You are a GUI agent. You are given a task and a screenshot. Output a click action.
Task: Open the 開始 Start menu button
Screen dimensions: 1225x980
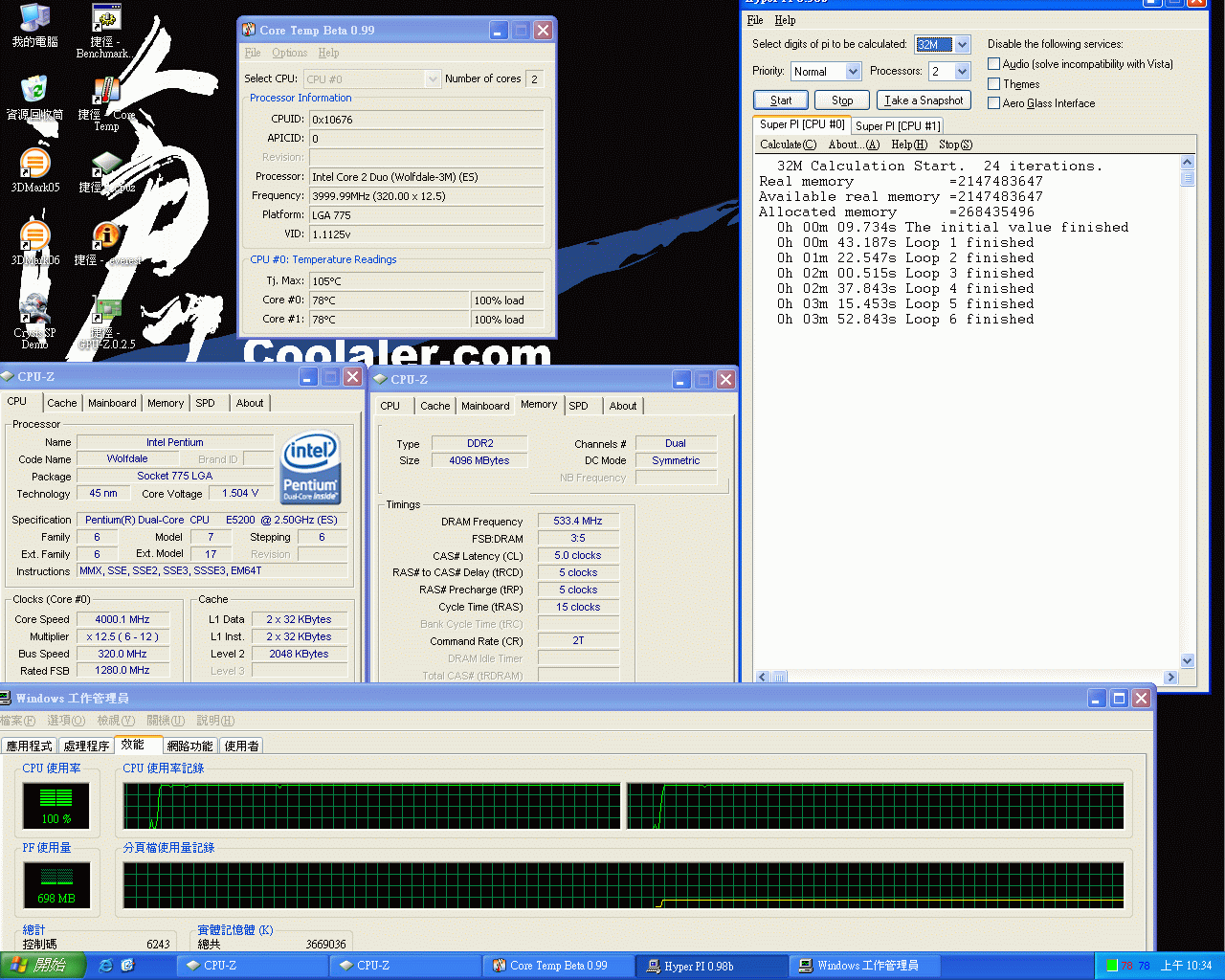click(43, 966)
